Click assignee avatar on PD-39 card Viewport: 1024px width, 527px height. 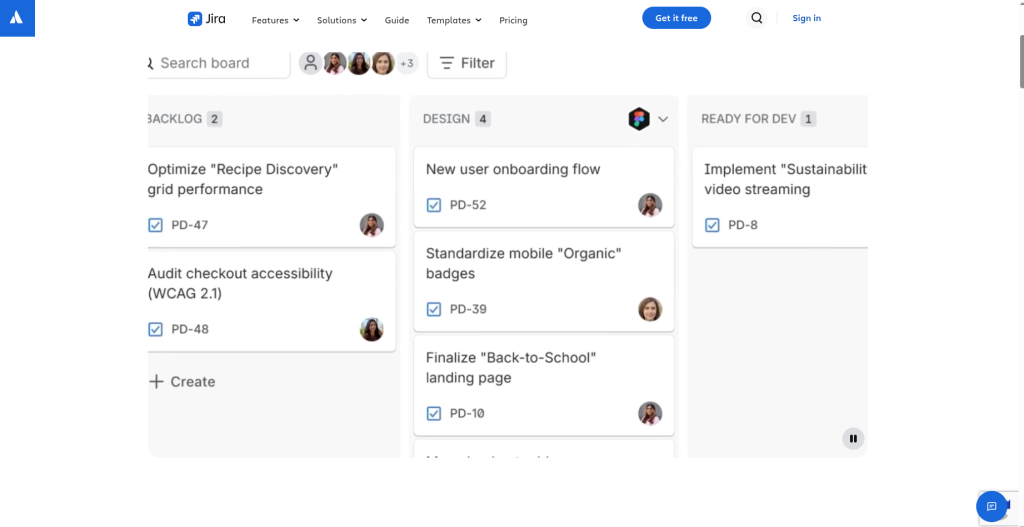tap(650, 310)
